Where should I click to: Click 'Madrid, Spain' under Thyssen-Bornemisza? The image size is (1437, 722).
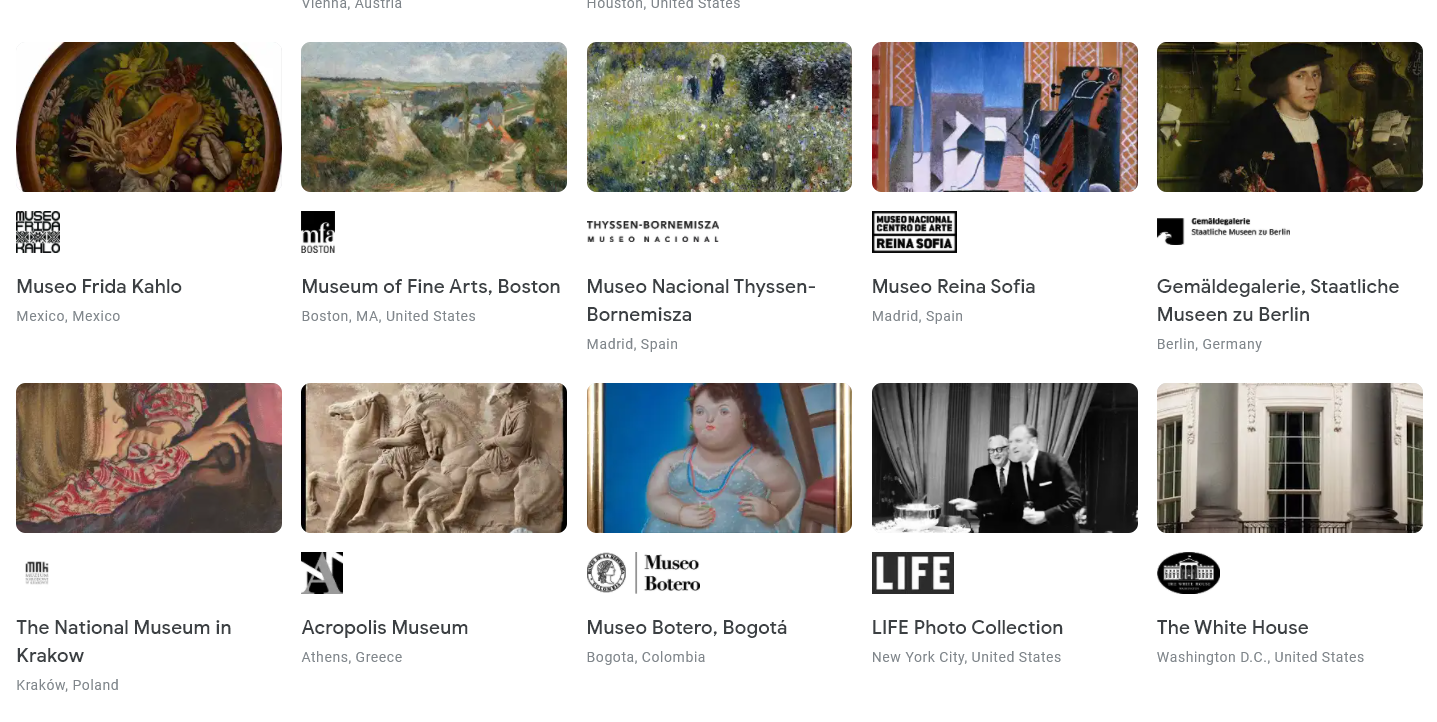click(632, 344)
